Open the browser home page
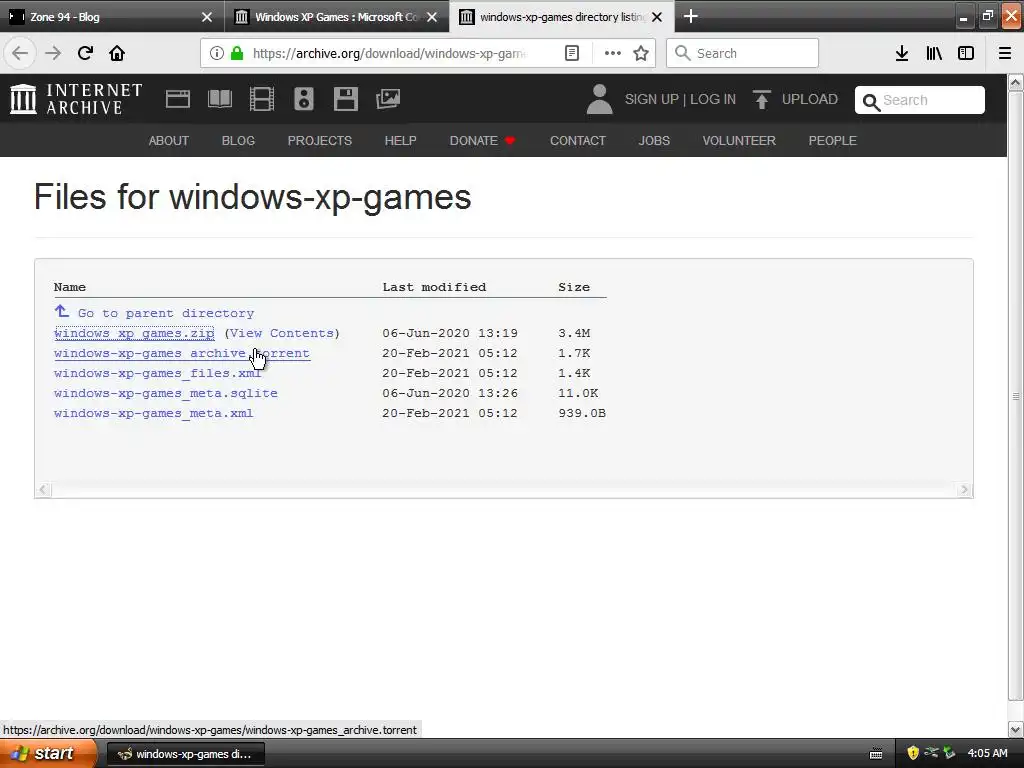 (117, 53)
